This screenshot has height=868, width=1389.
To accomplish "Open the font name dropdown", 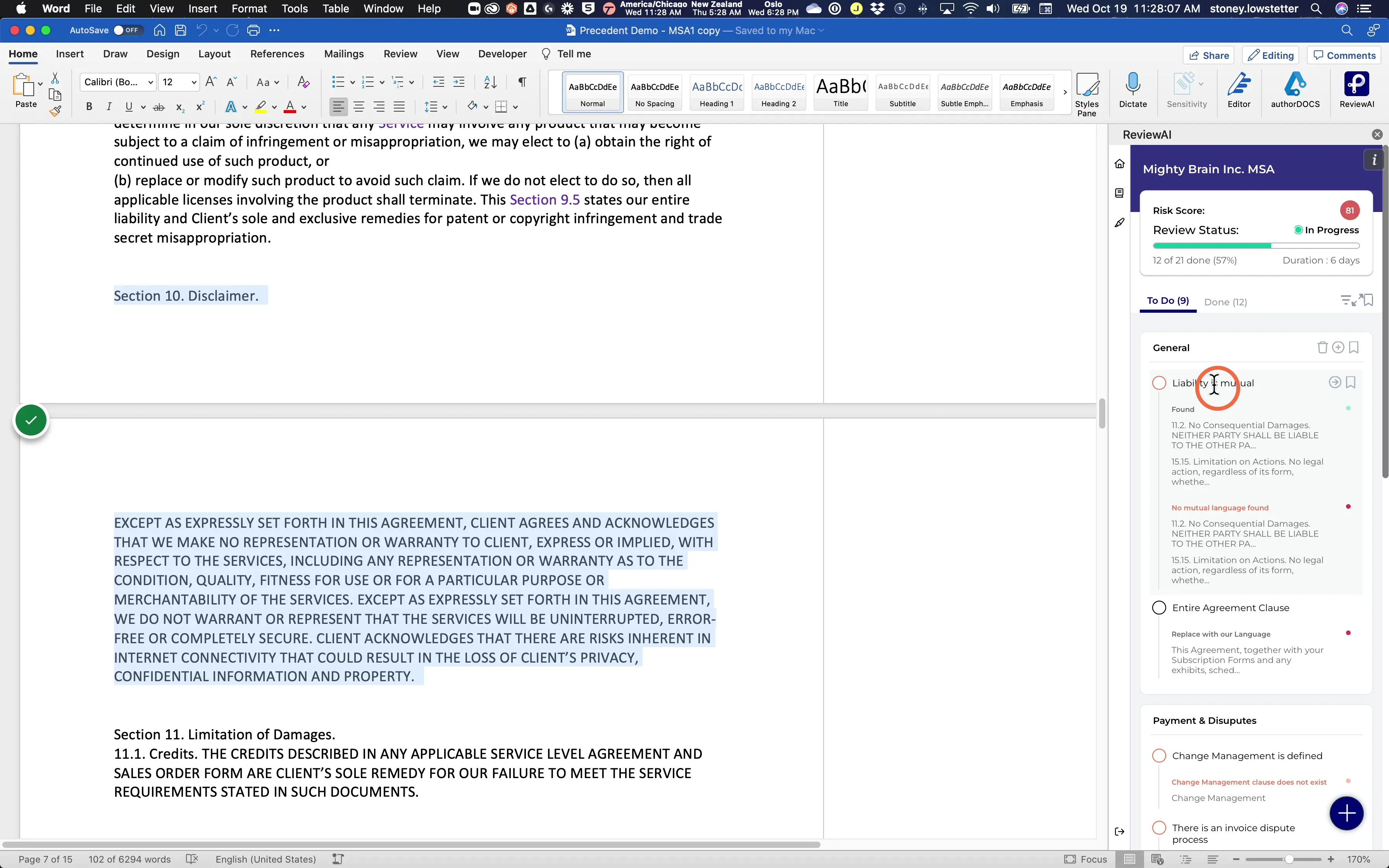I will coord(150,83).
